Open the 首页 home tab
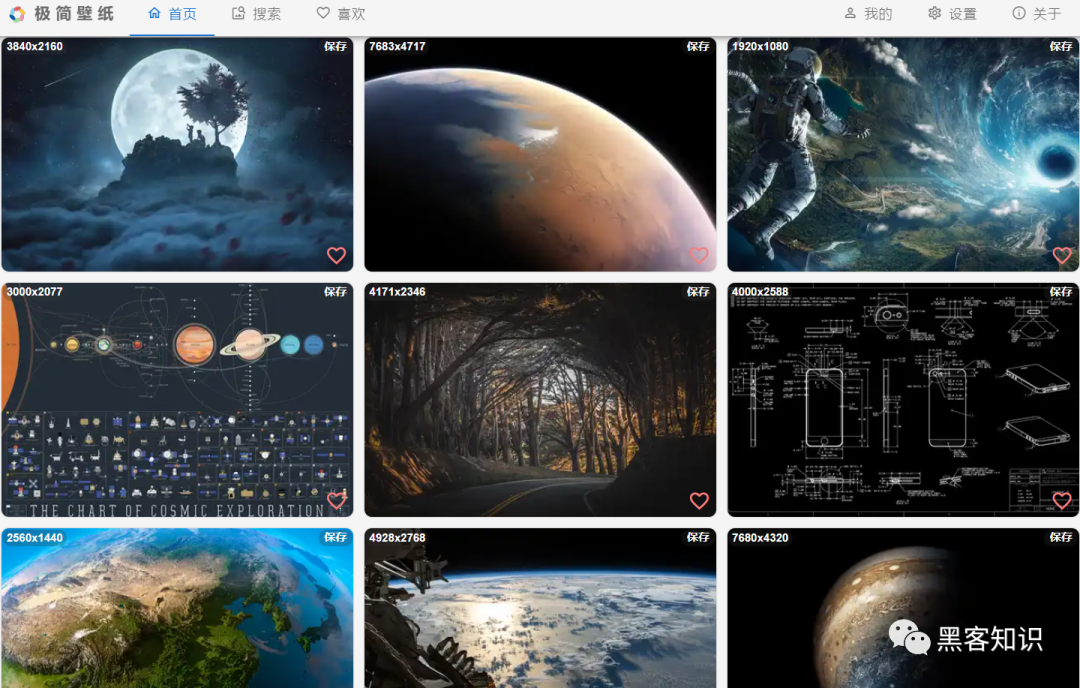The width and height of the screenshot is (1080, 688). (x=172, y=14)
